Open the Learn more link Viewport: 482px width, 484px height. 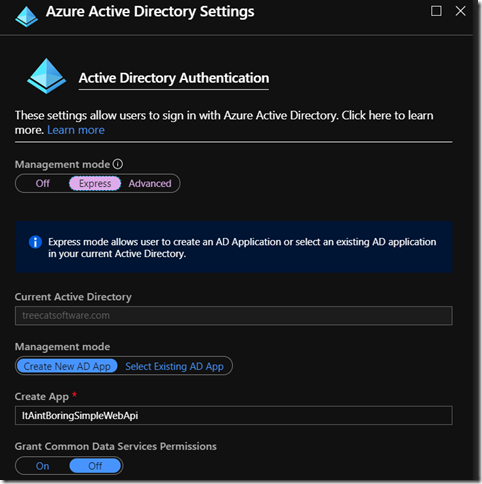pyautogui.click(x=76, y=130)
